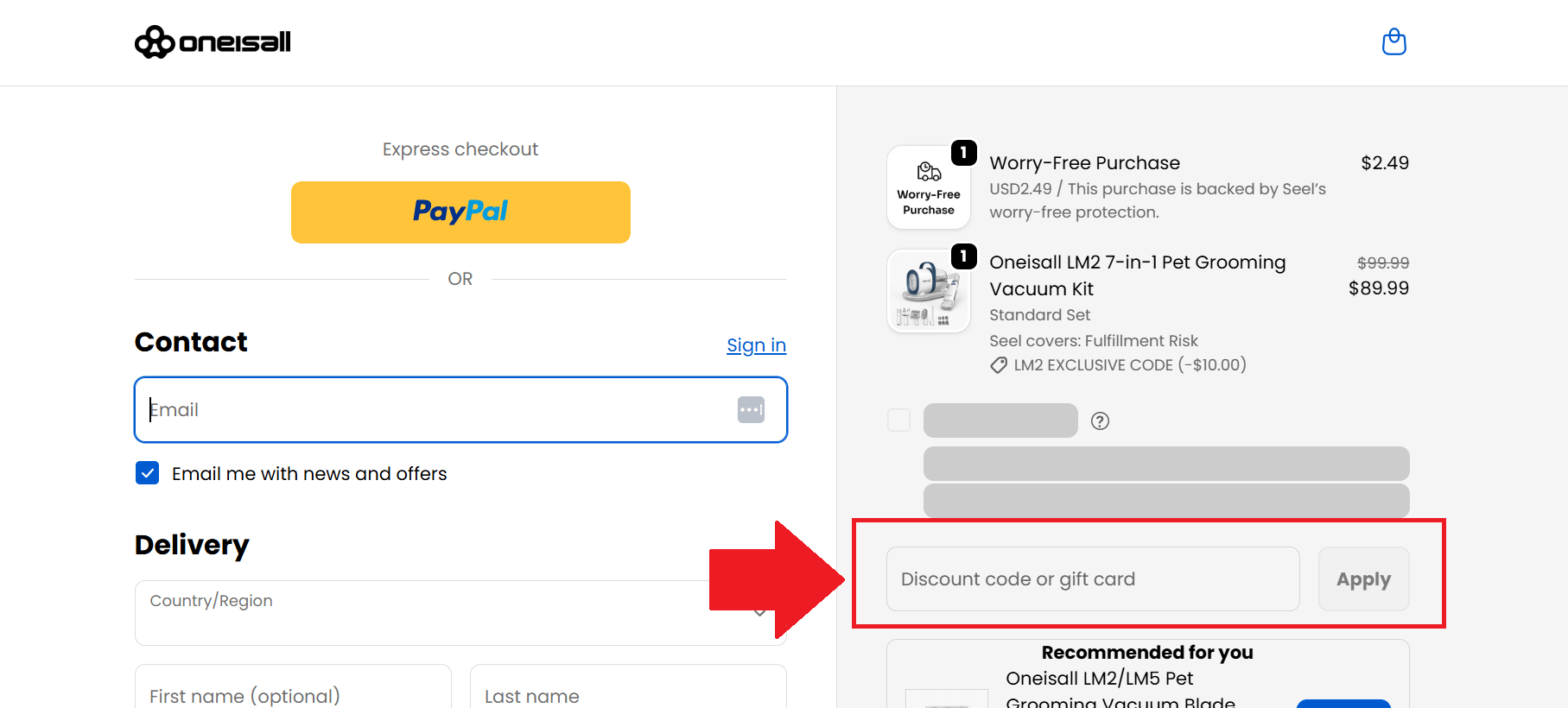Toggle the loading checkbox above the discount field

(898, 420)
